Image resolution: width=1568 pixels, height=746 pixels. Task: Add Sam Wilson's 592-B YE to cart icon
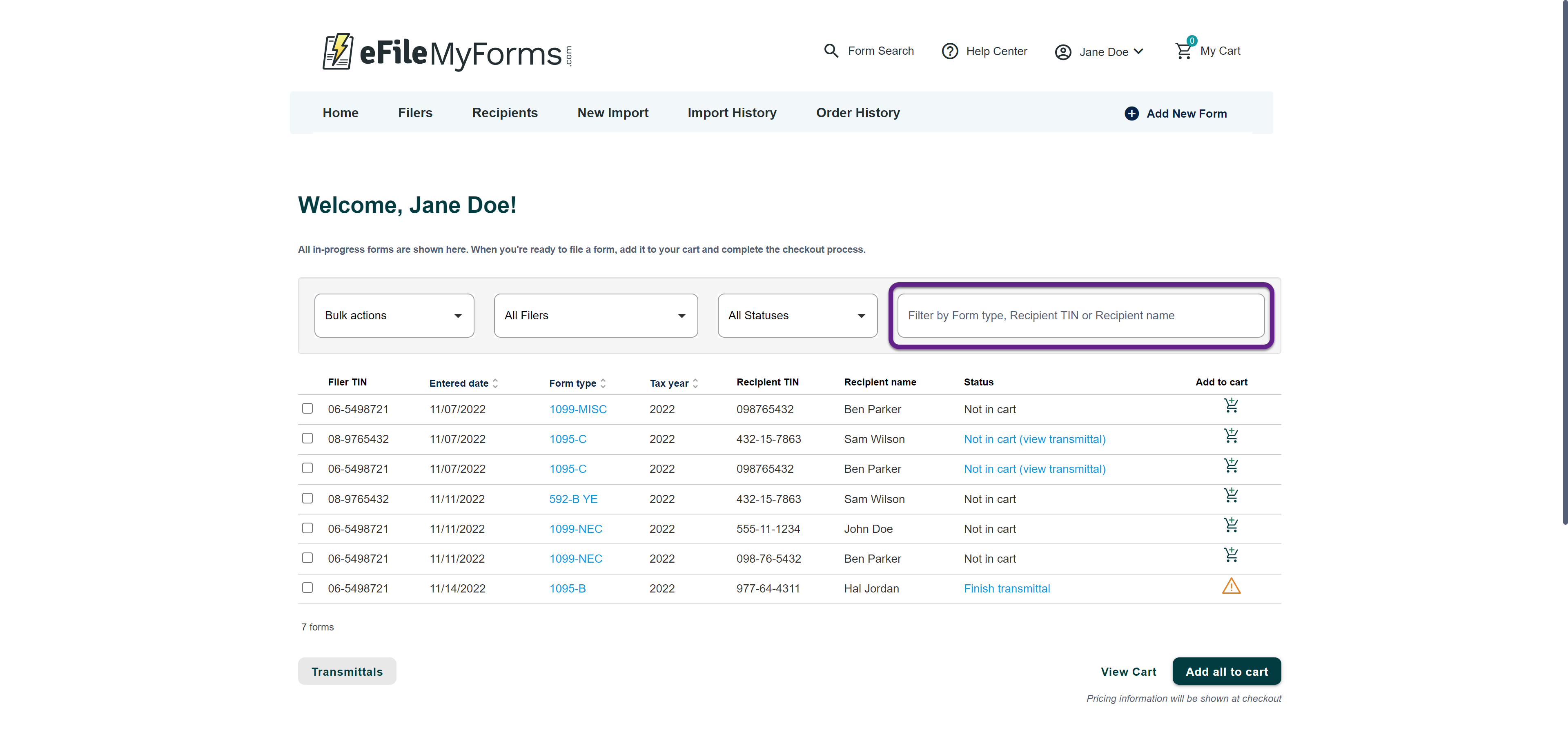[x=1232, y=495]
